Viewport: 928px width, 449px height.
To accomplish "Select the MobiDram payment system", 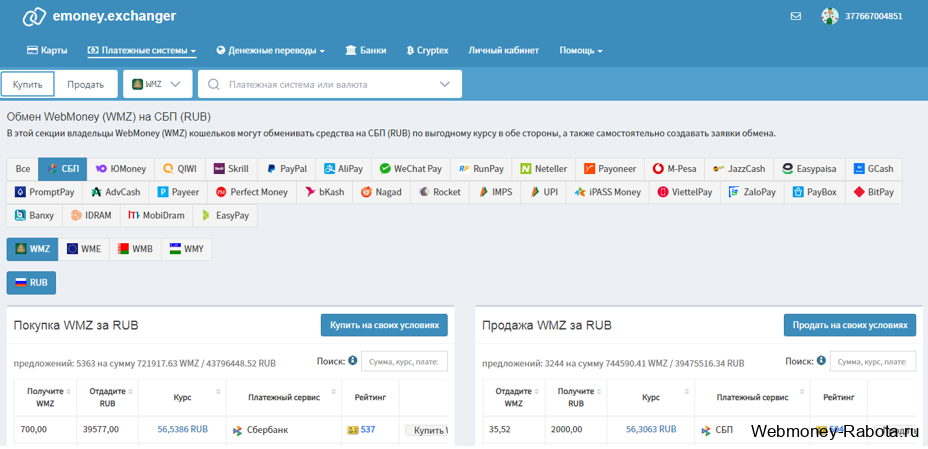I will [156, 215].
